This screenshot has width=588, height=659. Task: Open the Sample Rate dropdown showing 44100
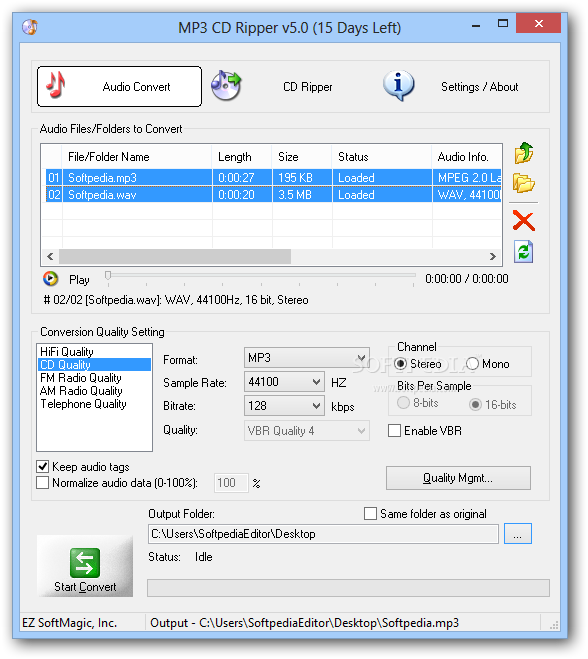click(x=284, y=382)
